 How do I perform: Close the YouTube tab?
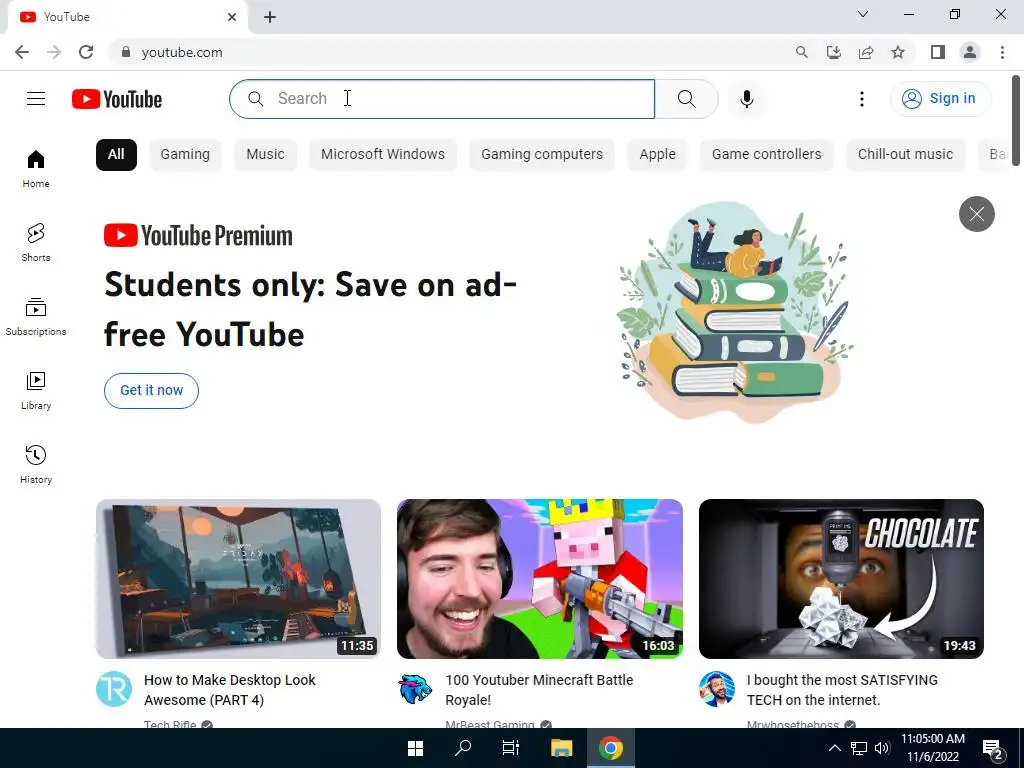point(232,17)
